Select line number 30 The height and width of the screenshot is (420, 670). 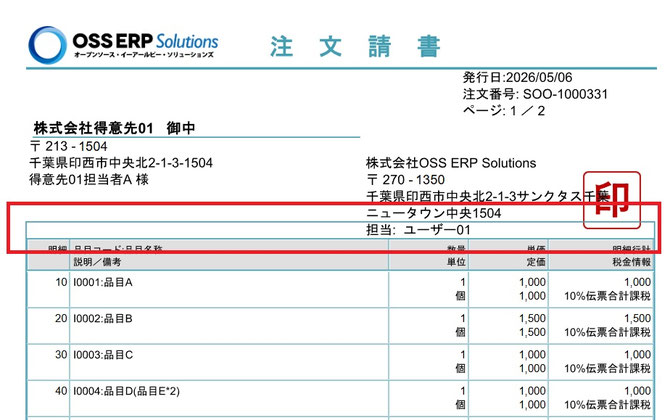[x=61, y=355]
